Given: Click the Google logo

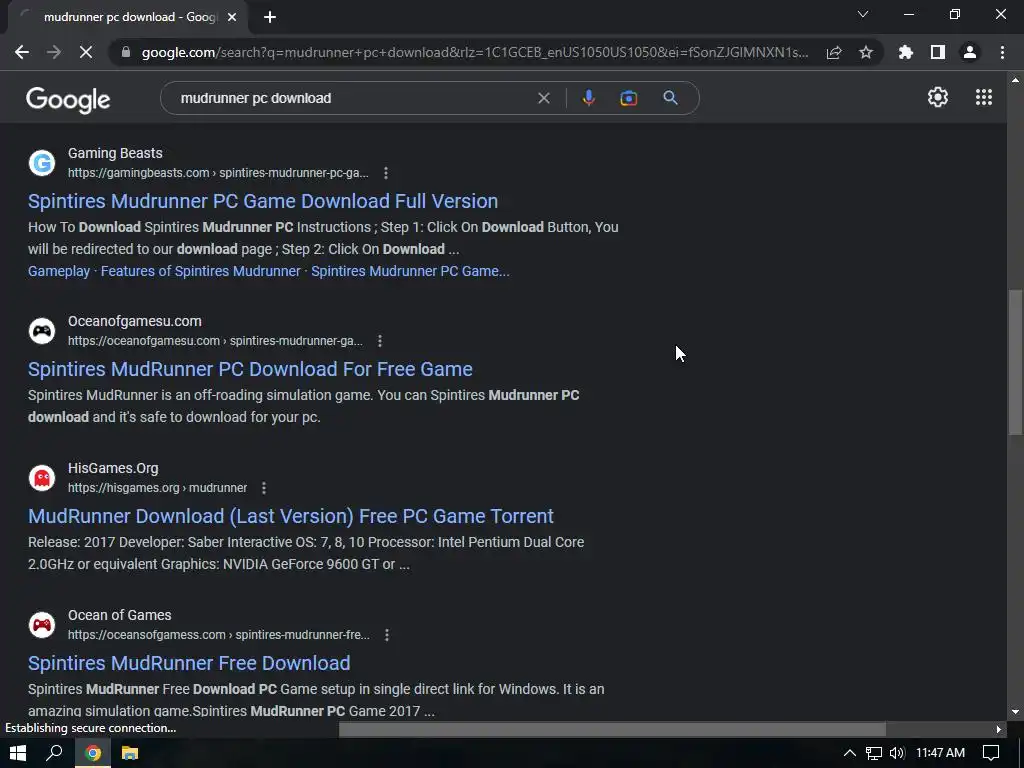Looking at the screenshot, I should click(x=68, y=99).
